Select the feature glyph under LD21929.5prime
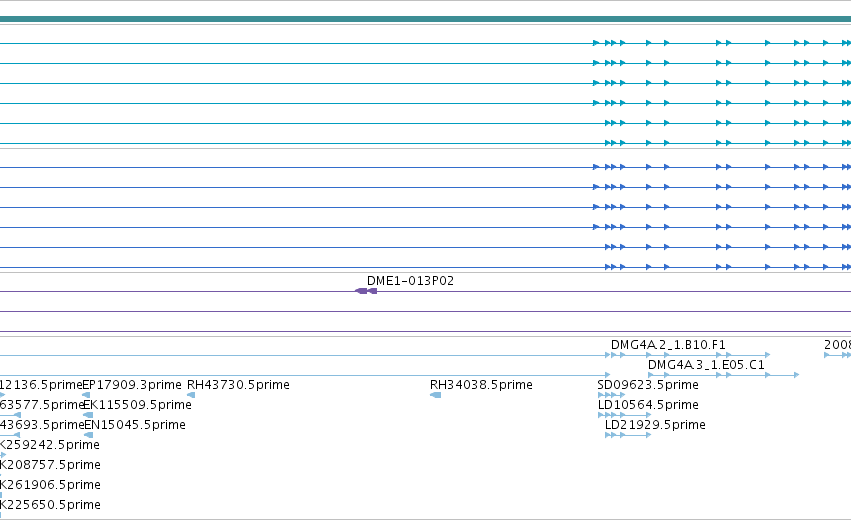Image resolution: width=851 pixels, height=520 pixels. [628, 435]
